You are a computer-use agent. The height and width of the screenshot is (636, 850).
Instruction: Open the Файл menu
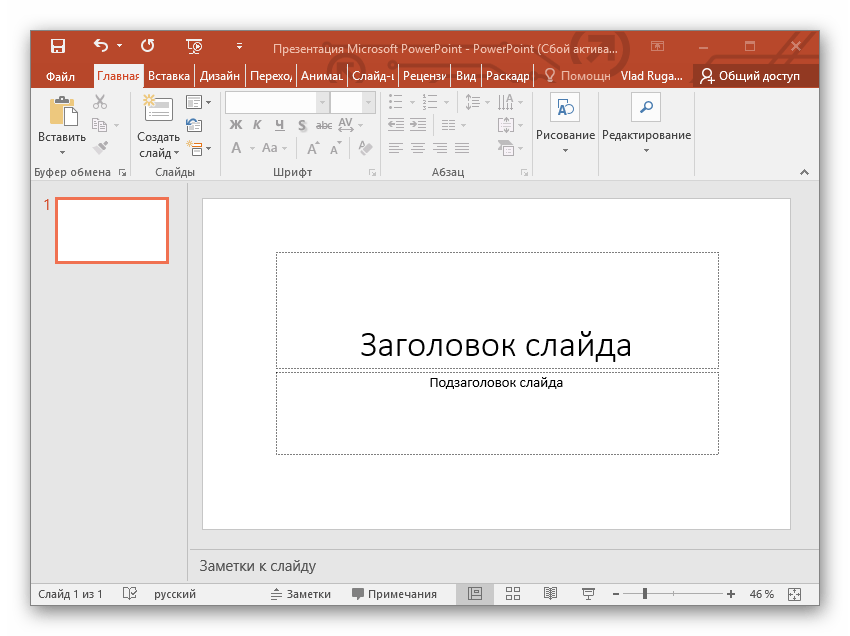pos(60,76)
